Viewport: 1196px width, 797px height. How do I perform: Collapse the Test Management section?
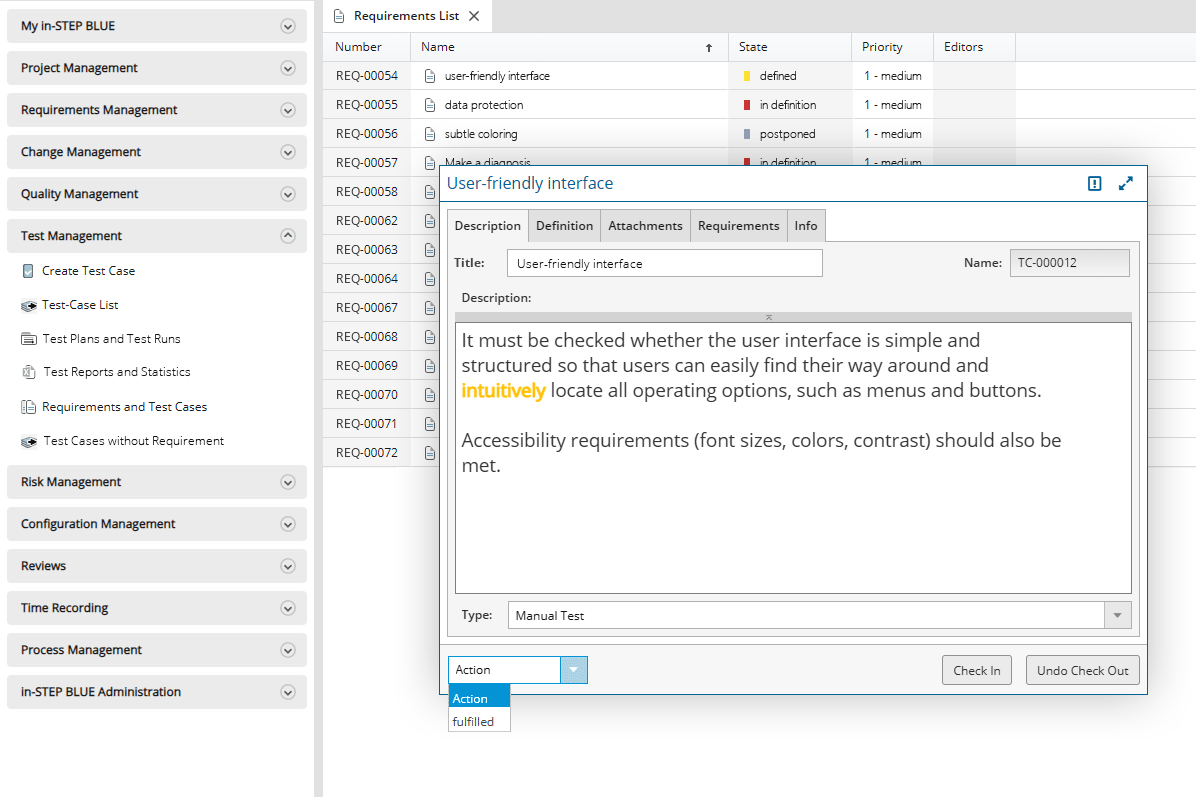click(x=288, y=236)
